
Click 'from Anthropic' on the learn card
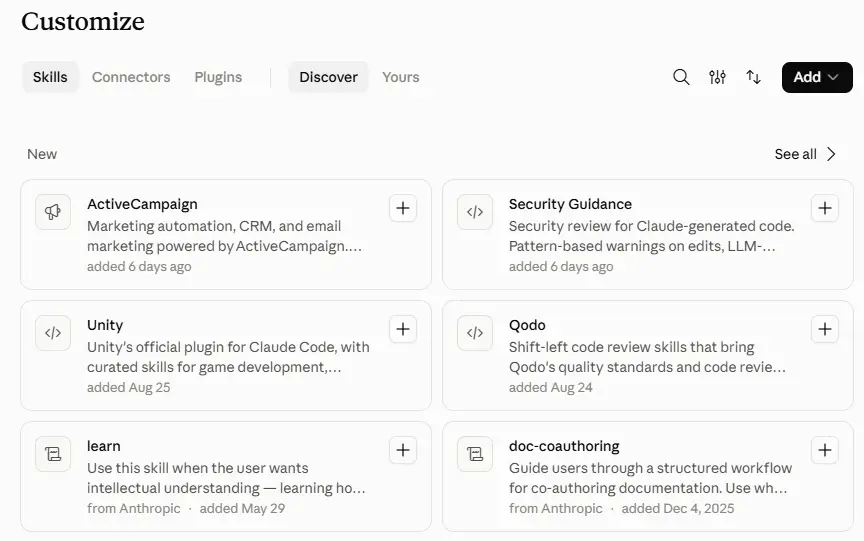pyautogui.click(x=134, y=508)
